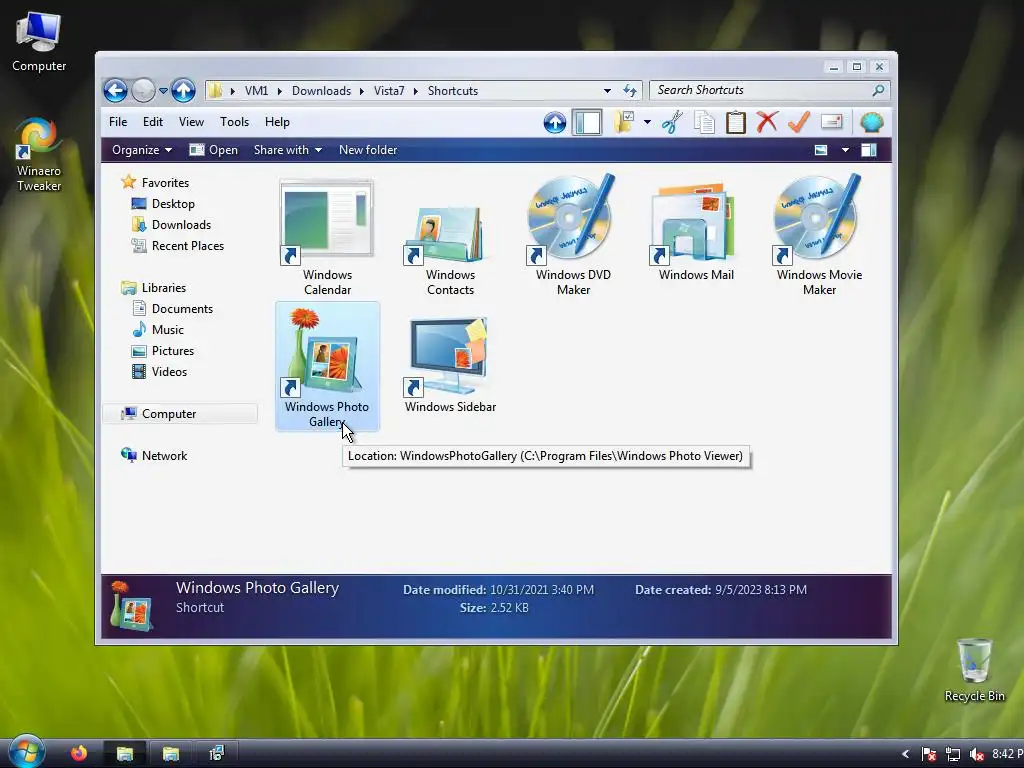Click the Back navigation arrow button
Screen dimensions: 1024x768
click(116, 90)
